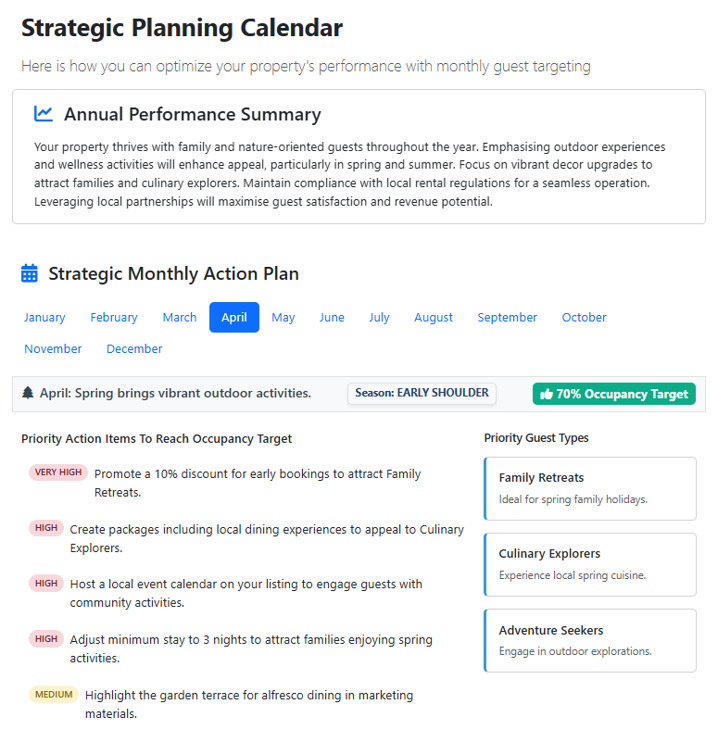The width and height of the screenshot is (718, 731).
Task: Open the December tab
Action: [x=134, y=349]
